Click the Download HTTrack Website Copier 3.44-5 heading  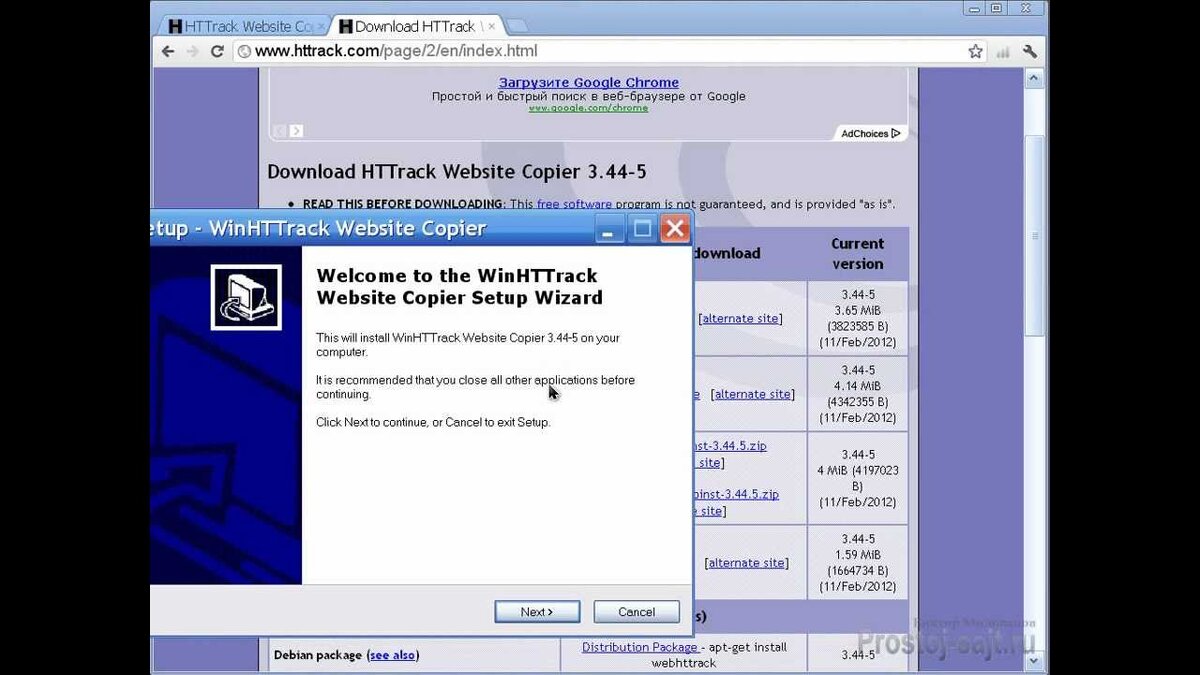[x=457, y=172]
